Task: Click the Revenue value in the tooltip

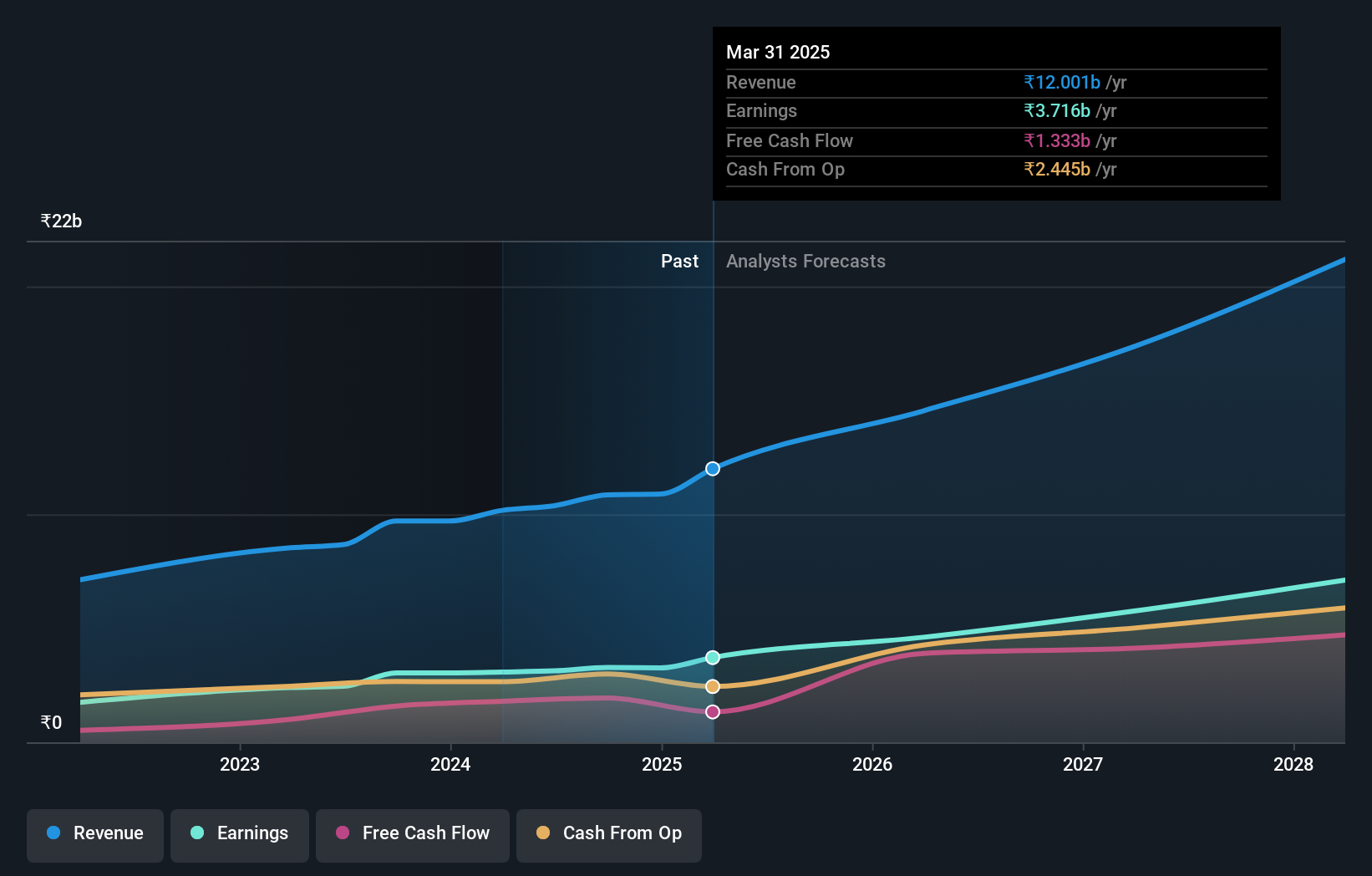Action: pos(1061,82)
